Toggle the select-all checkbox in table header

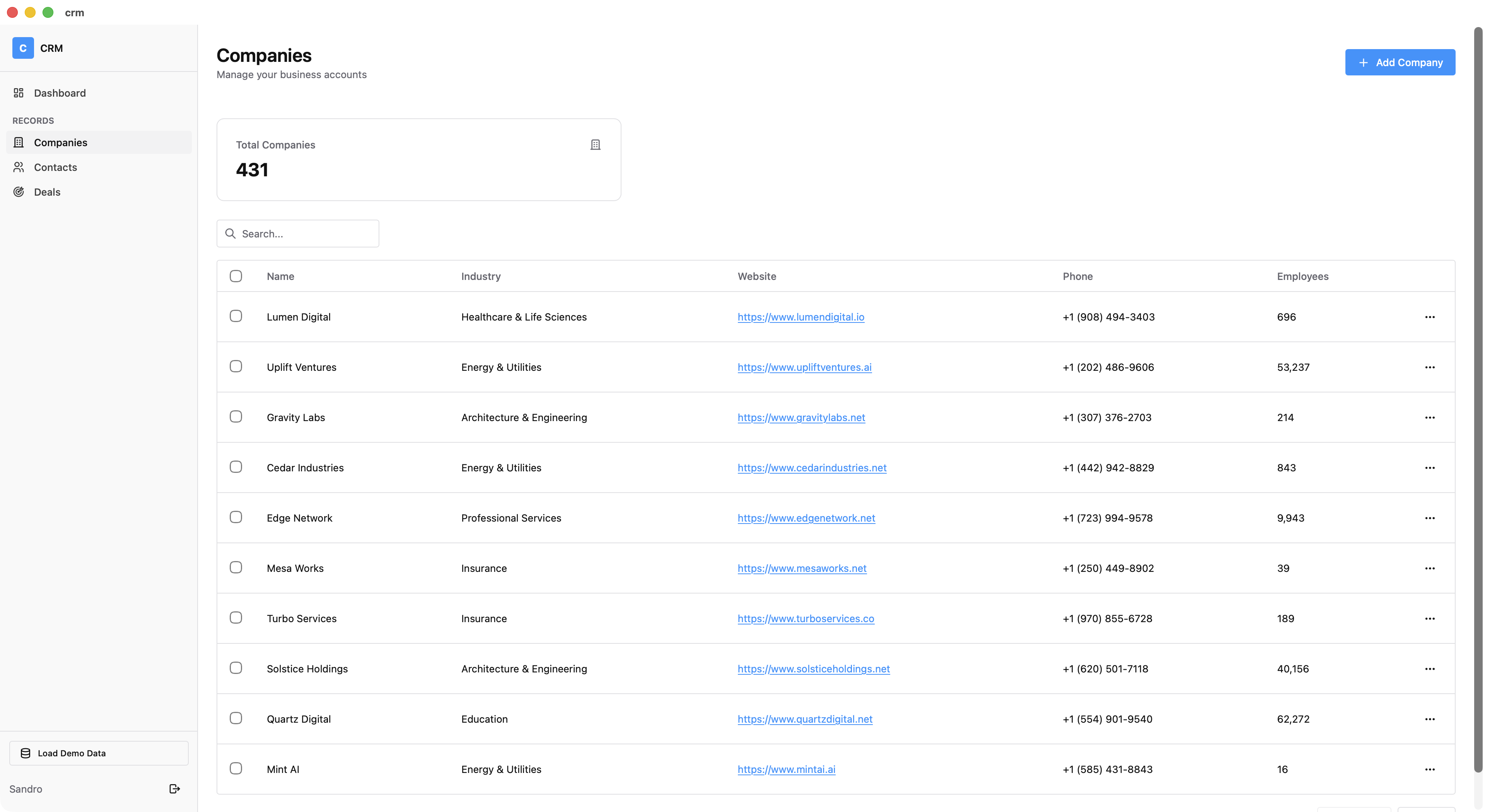coord(236,276)
